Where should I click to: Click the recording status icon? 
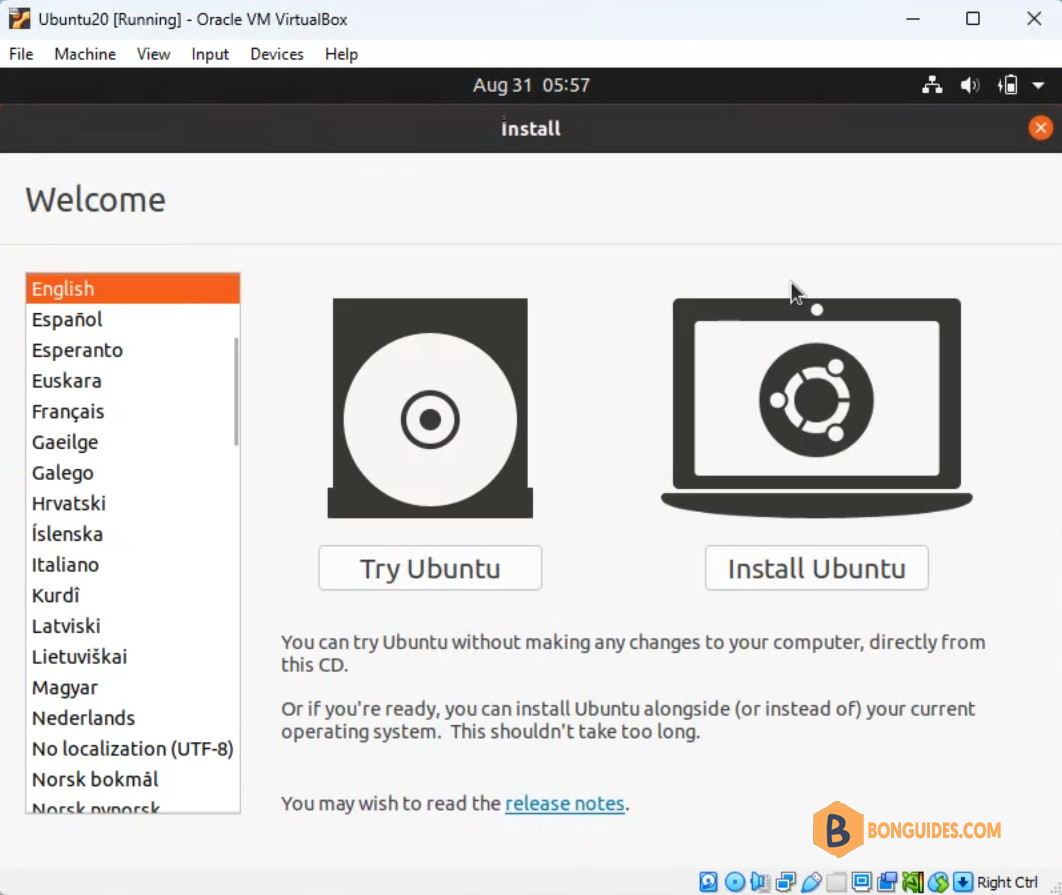pos(887,881)
